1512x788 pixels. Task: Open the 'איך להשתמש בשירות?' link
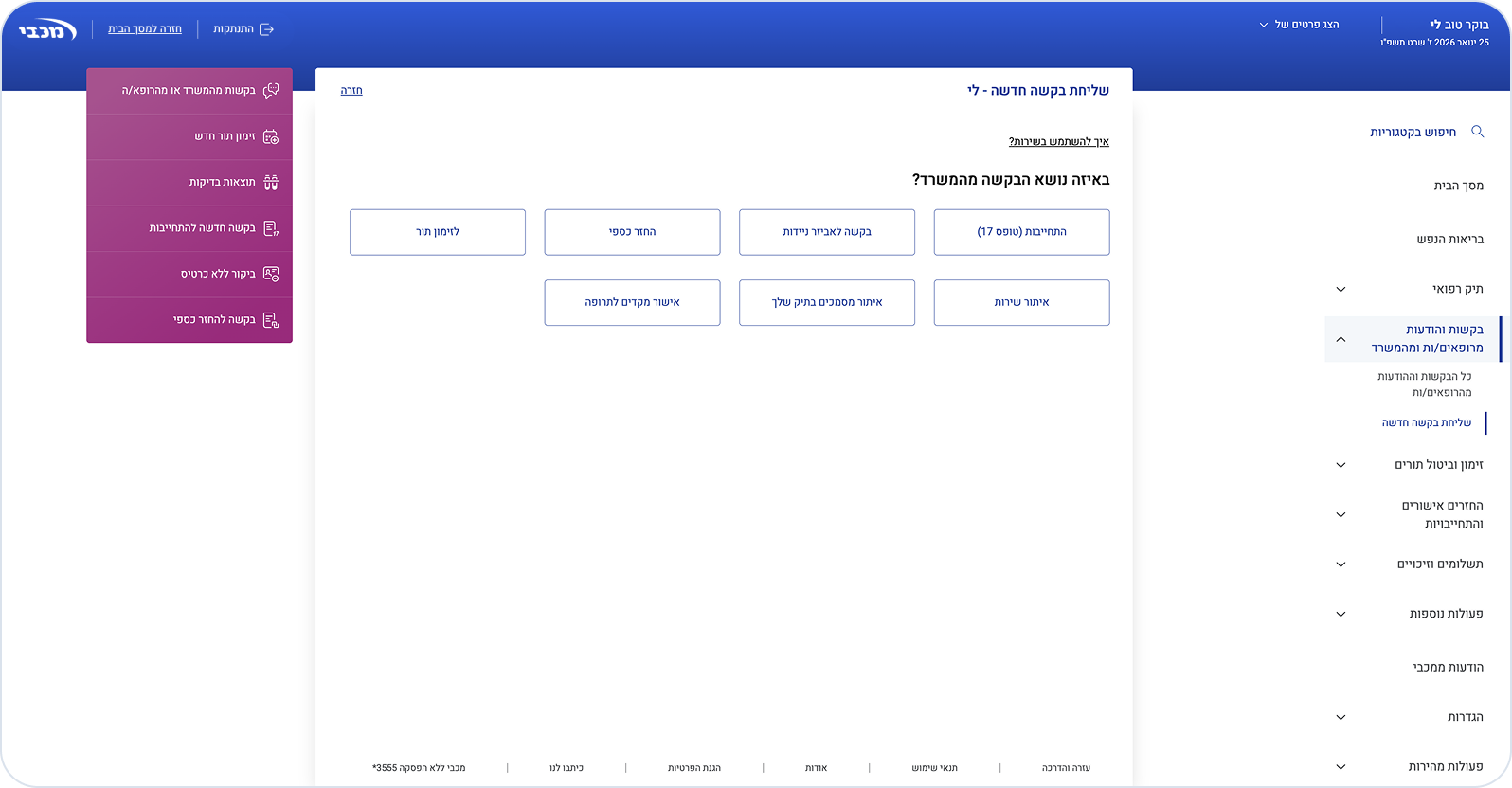point(1058,142)
